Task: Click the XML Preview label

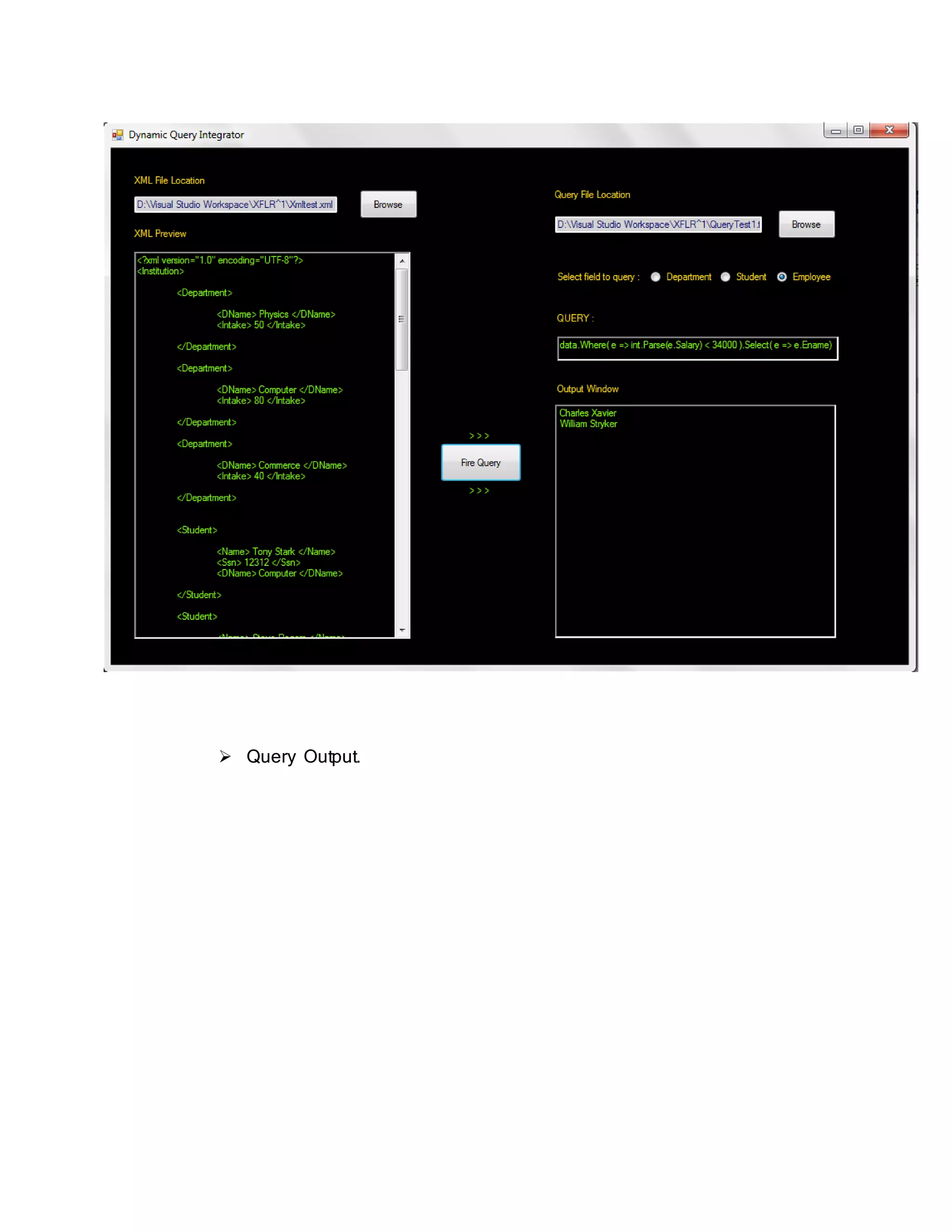Action: (x=160, y=233)
